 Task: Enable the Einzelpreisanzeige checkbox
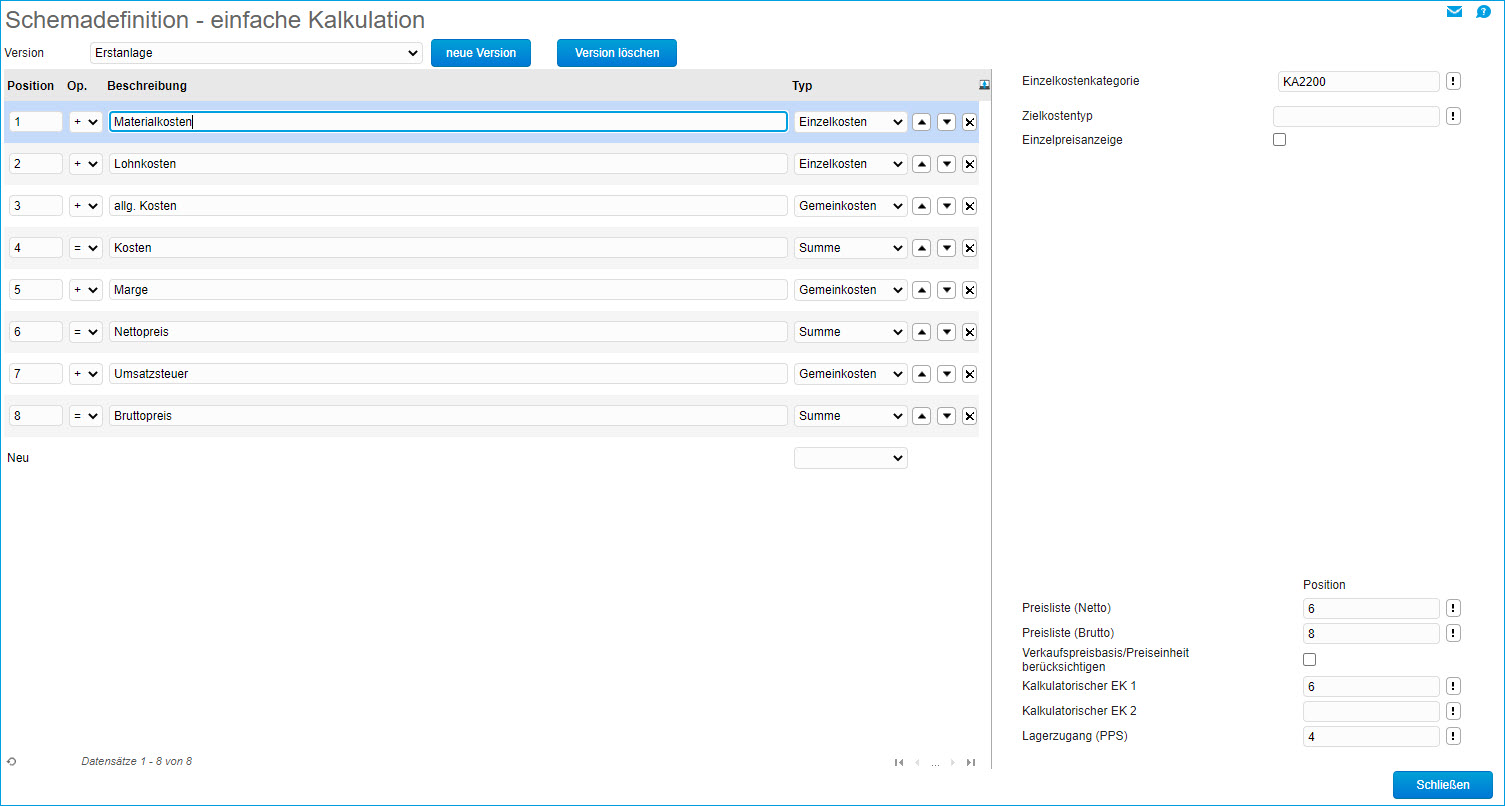tap(1279, 140)
